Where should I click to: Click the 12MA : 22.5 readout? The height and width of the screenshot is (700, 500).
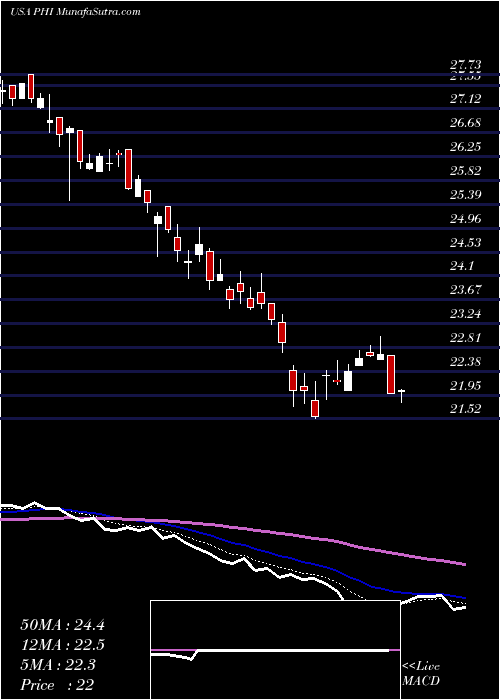tap(62, 645)
